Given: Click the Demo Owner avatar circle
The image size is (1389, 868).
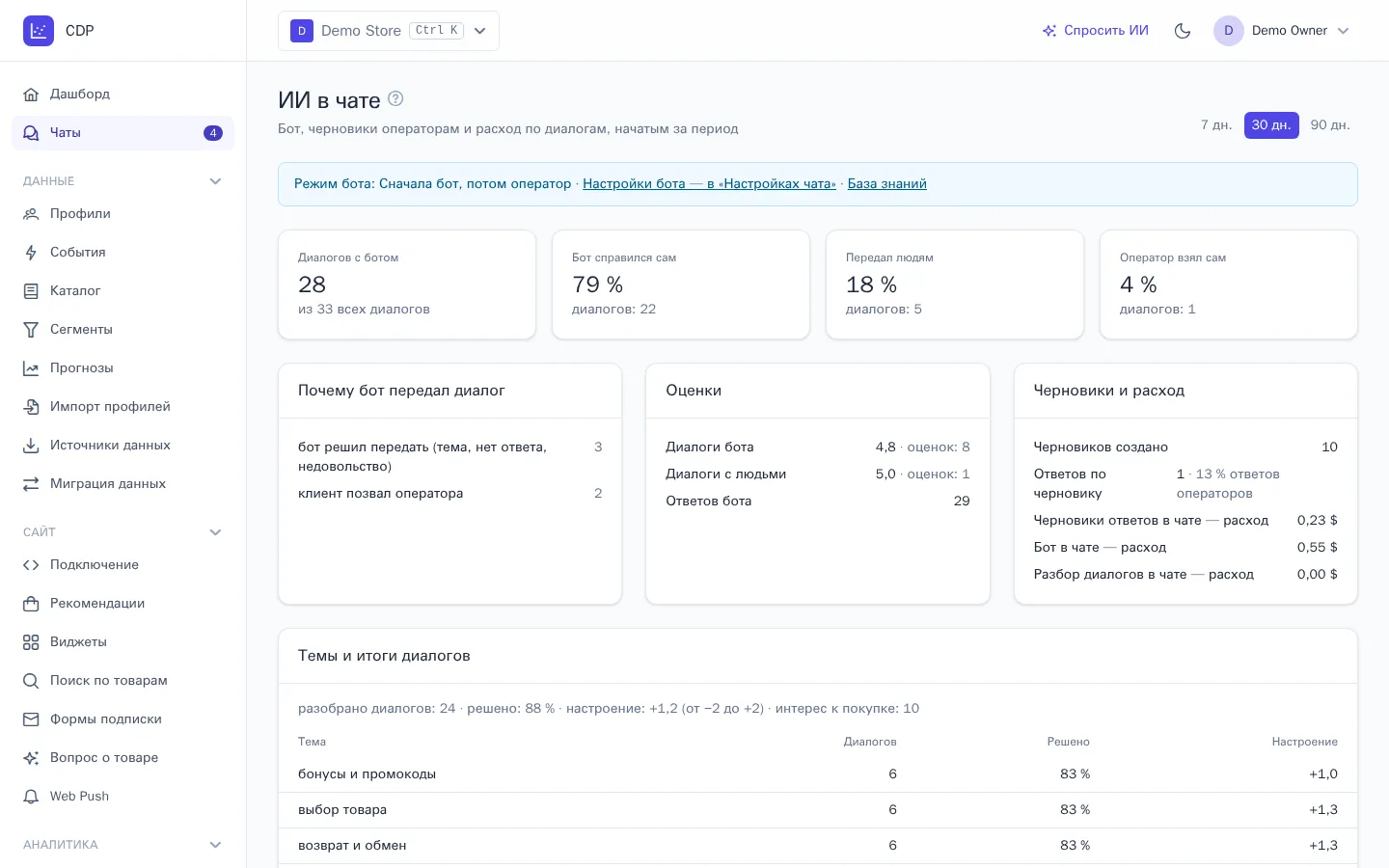Looking at the screenshot, I should [1229, 31].
